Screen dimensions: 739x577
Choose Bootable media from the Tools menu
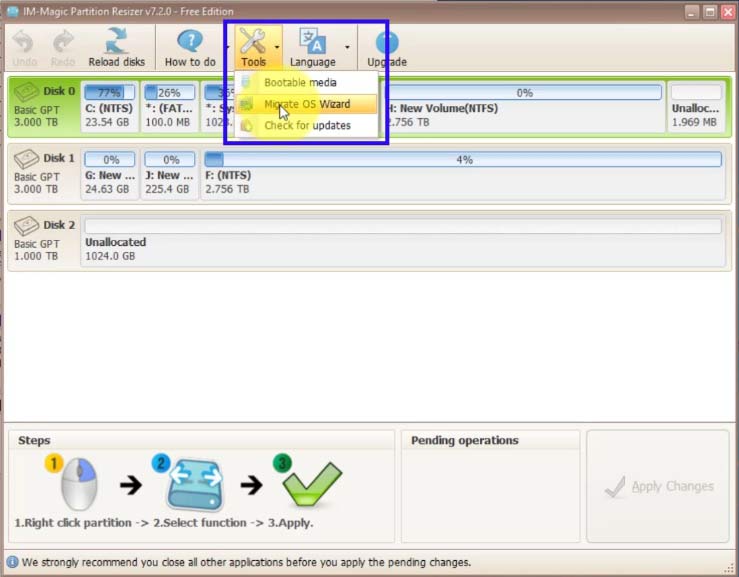tap(306, 82)
